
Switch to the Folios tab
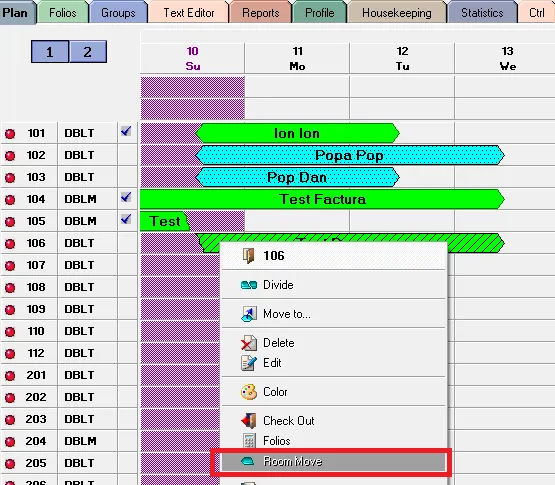[x=63, y=13]
